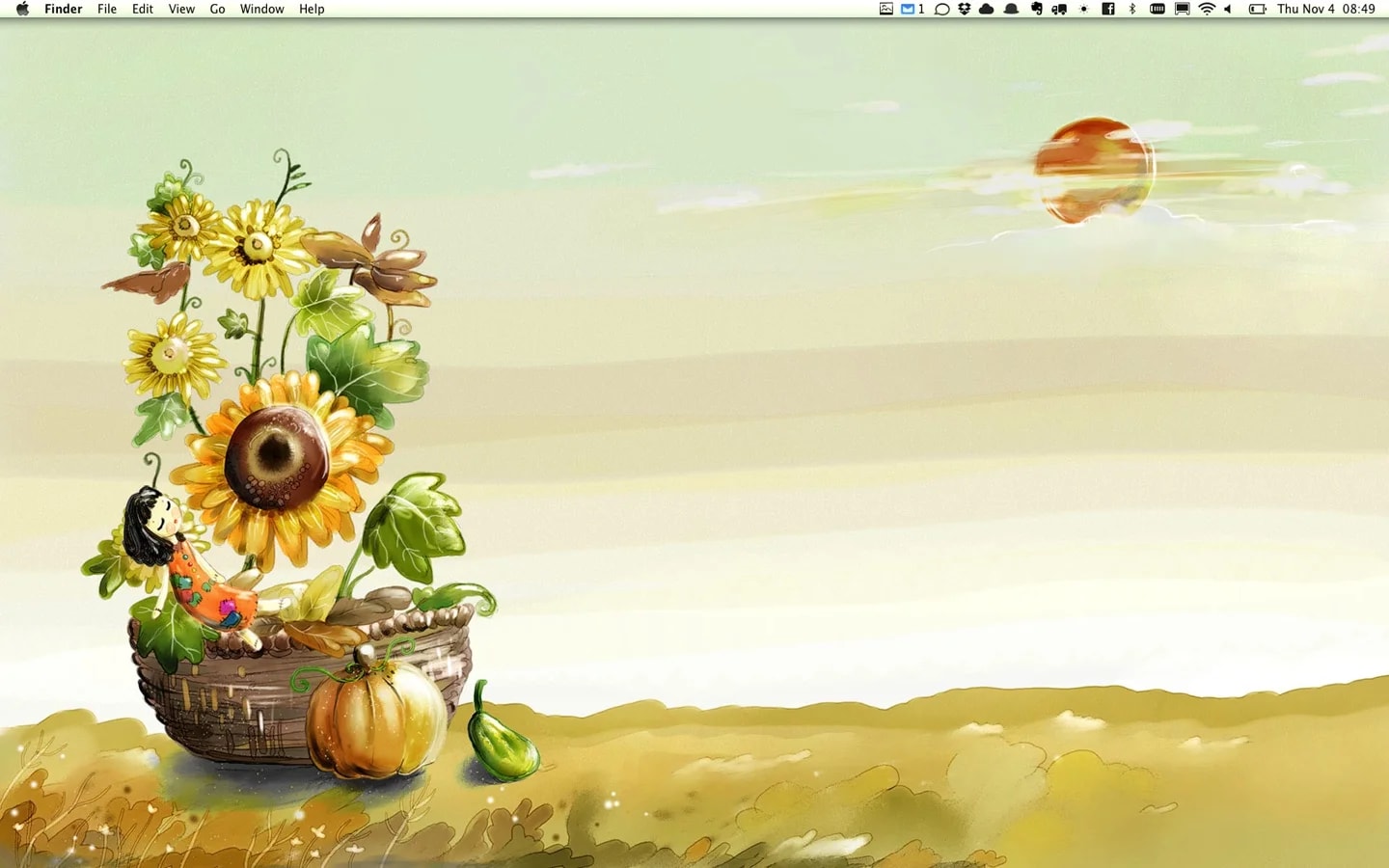Open the Go menu

(x=218, y=9)
